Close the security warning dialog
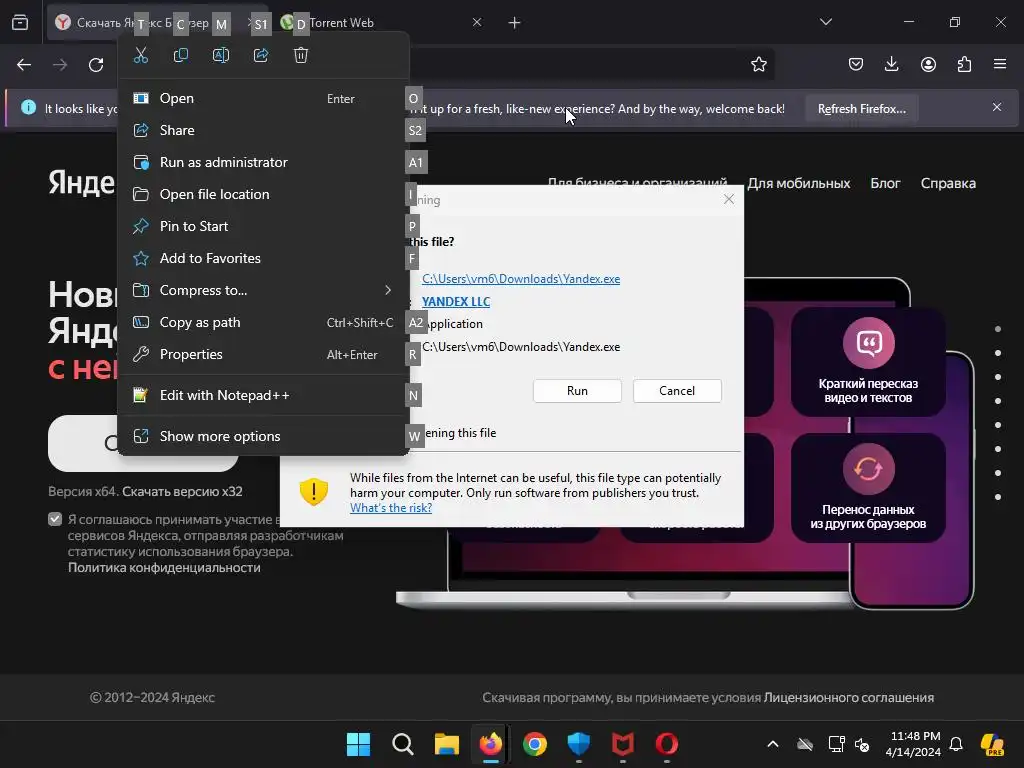1024x768 pixels. [729, 199]
